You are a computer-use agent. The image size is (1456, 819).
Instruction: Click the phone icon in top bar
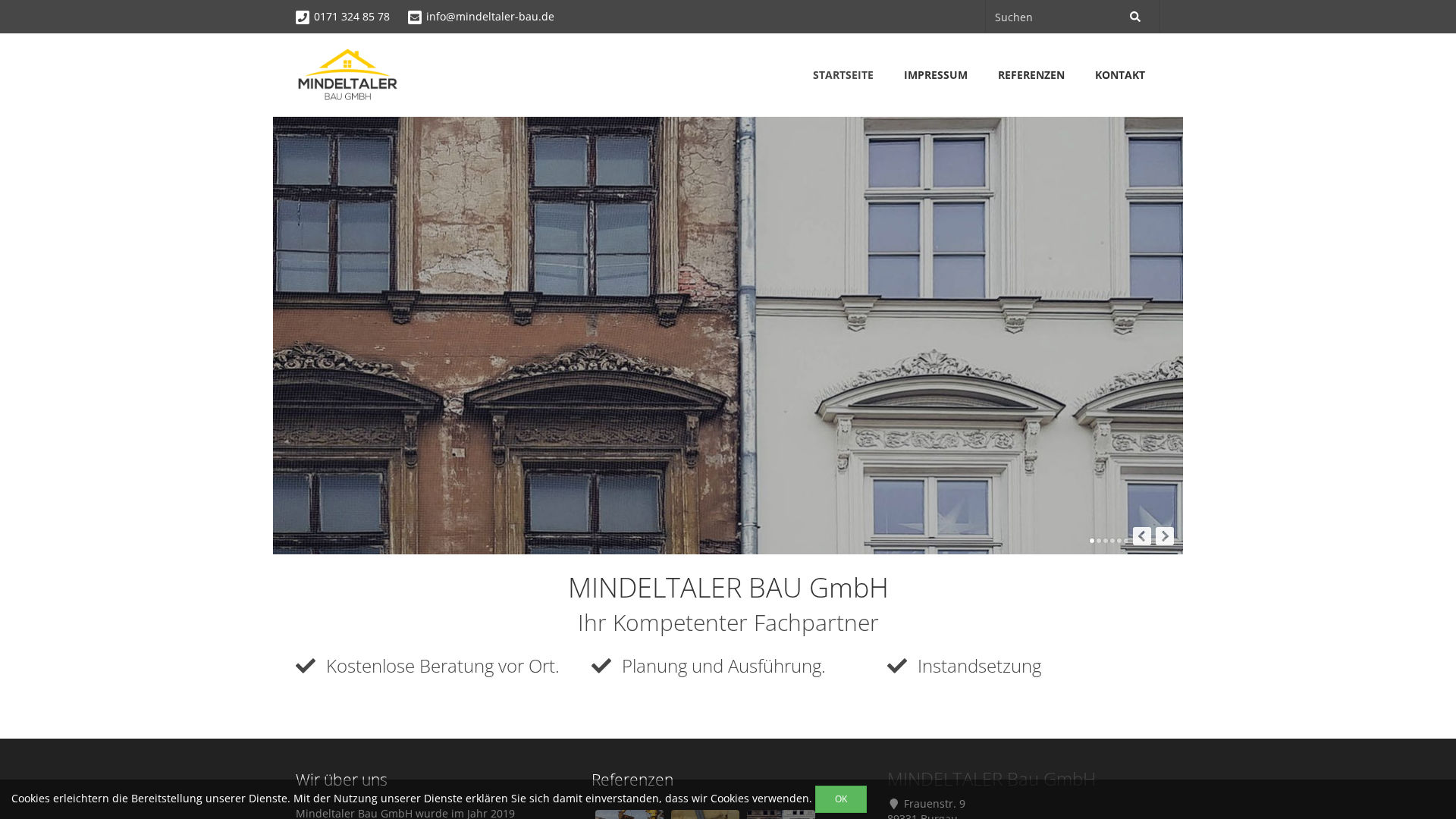(303, 17)
